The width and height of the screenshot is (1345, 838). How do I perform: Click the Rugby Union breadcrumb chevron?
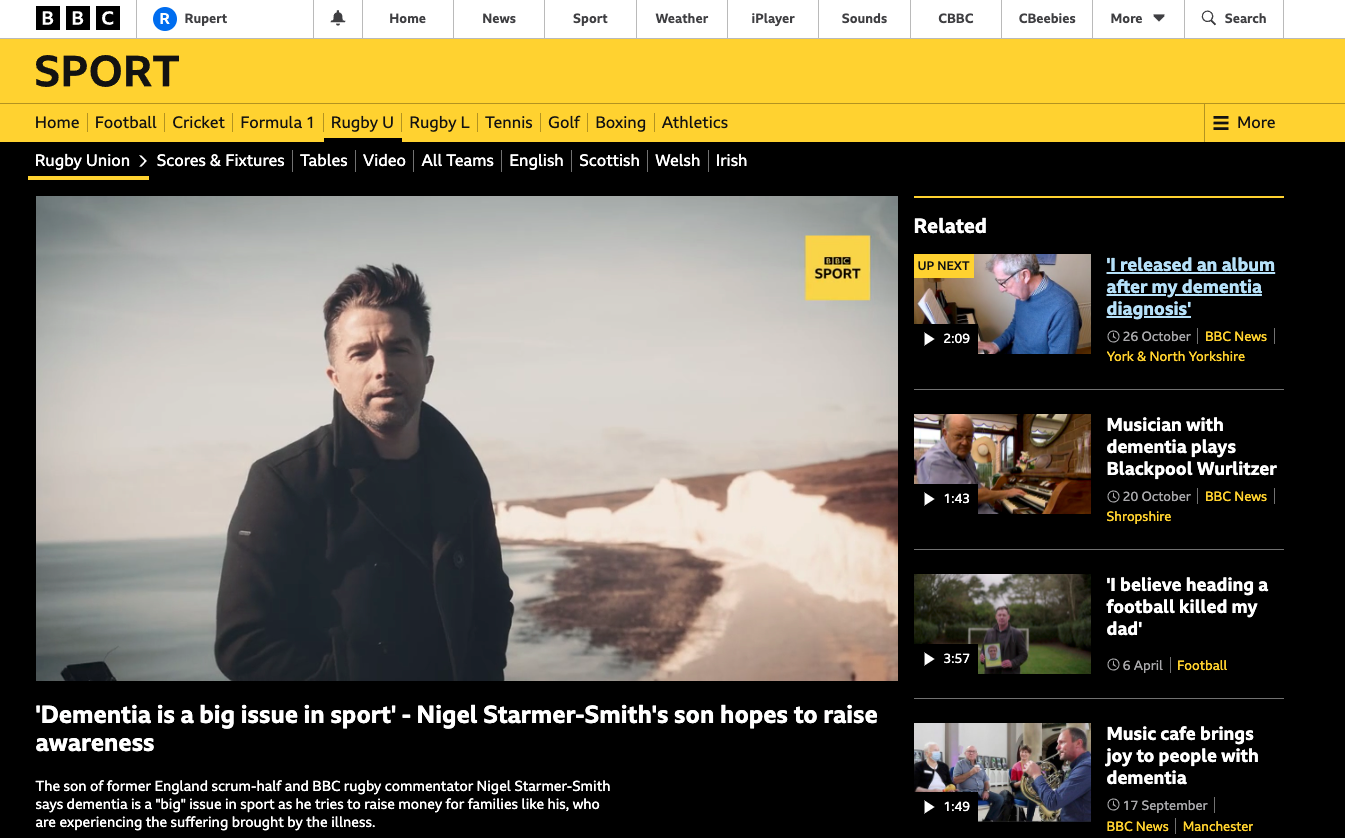pyautogui.click(x=143, y=161)
